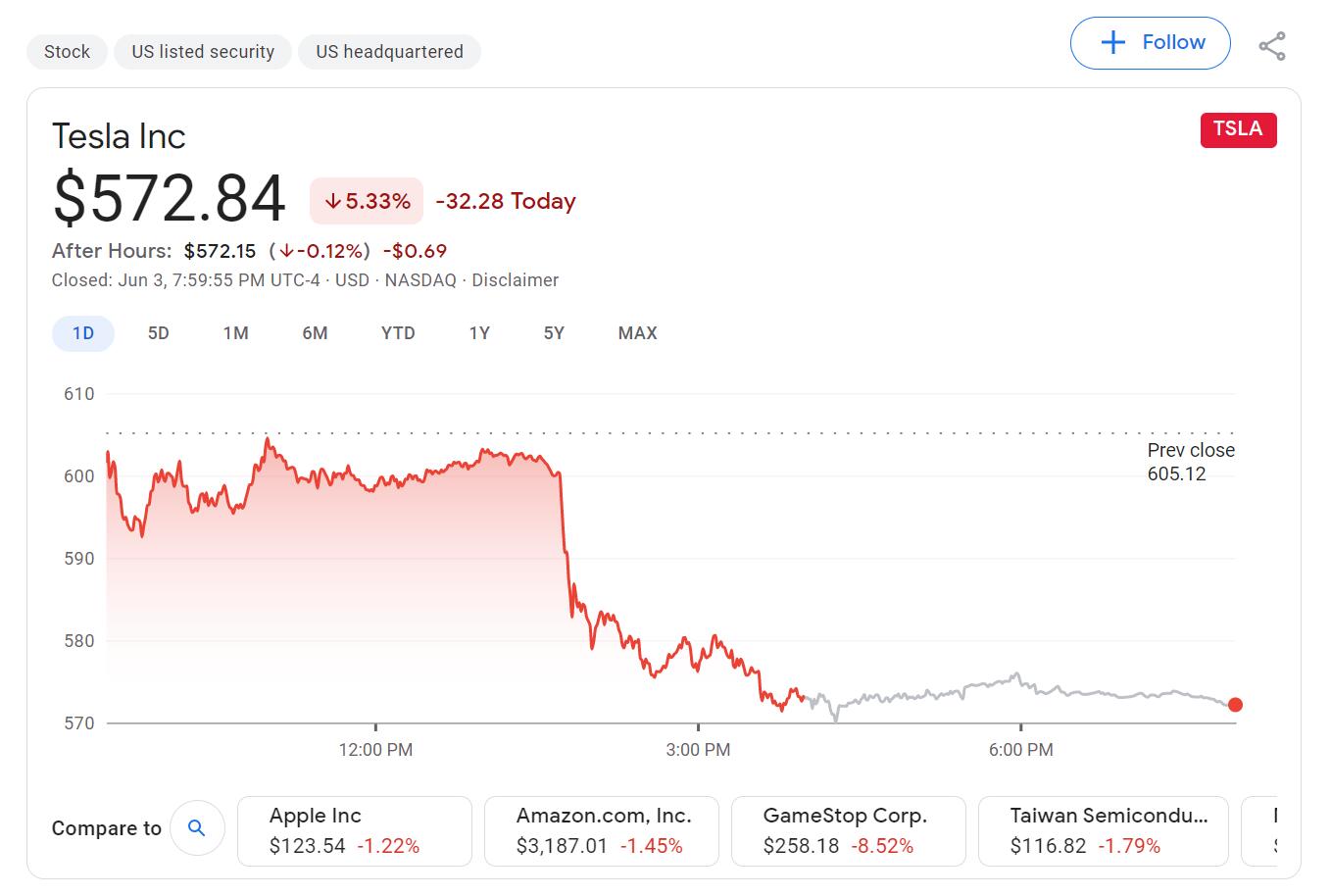Click the US listed security chip

(203, 52)
